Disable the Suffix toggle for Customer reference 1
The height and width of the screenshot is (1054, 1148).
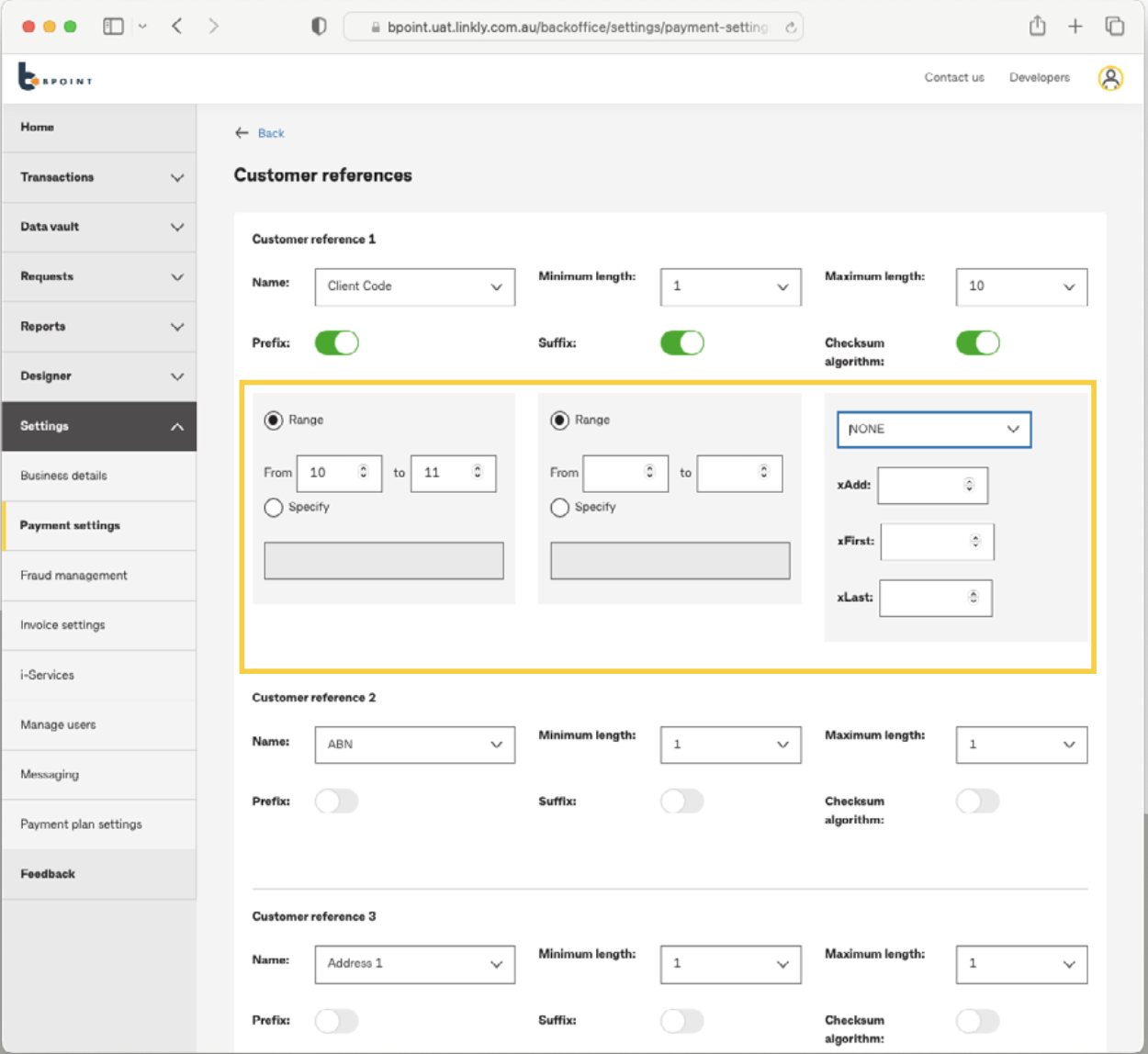pos(682,342)
